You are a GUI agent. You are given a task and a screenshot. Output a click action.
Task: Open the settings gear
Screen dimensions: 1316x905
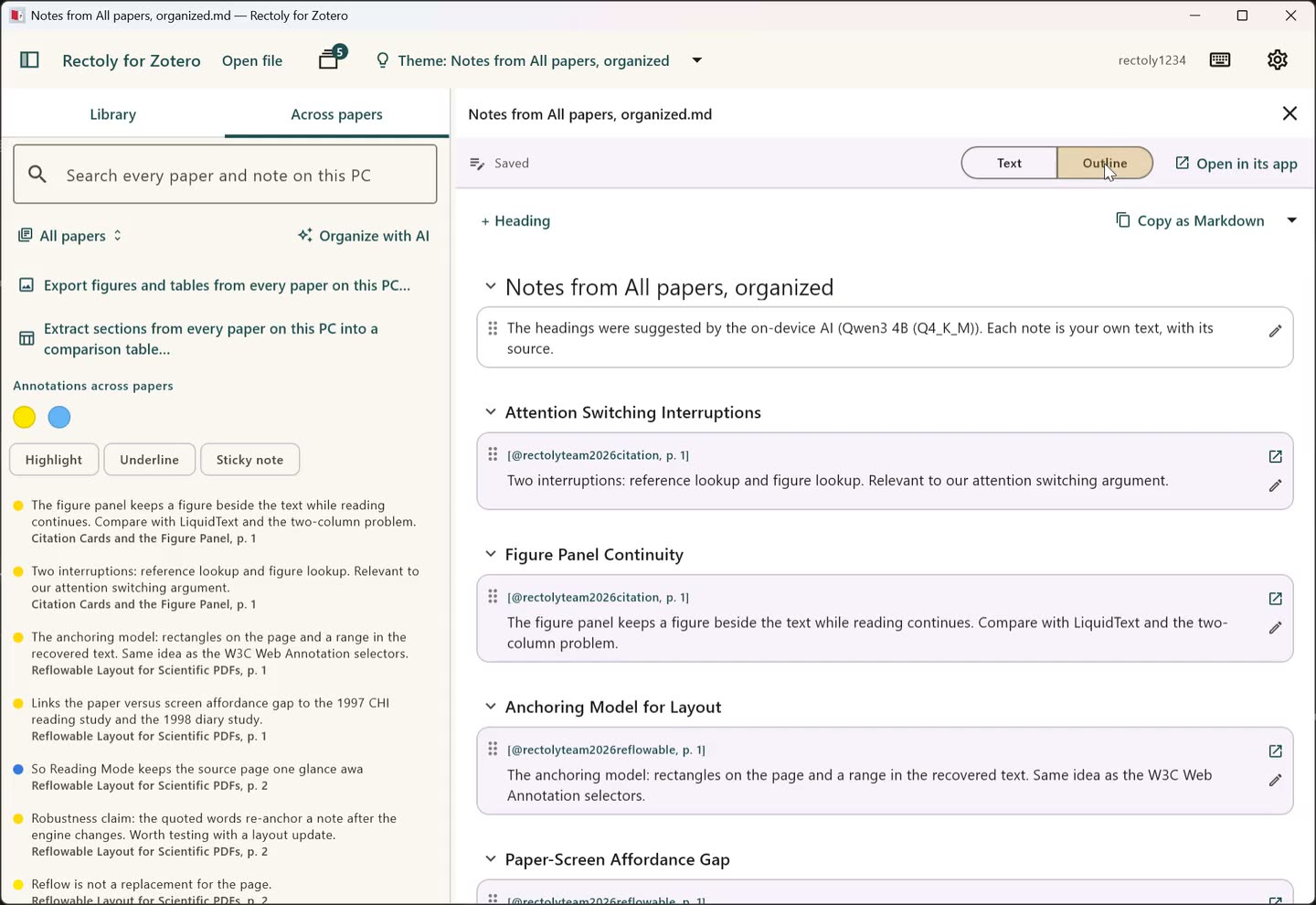coord(1278,60)
